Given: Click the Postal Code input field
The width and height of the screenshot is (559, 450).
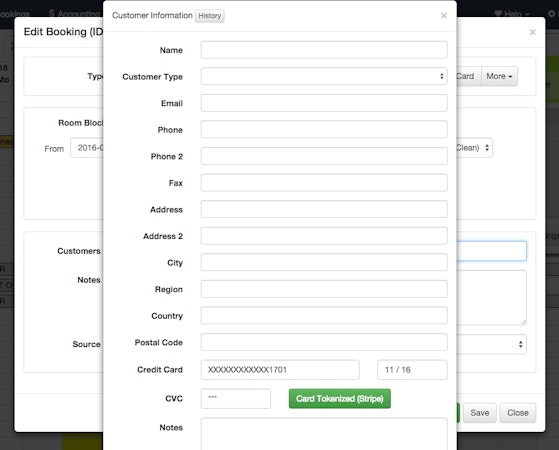Looking at the screenshot, I should (324, 342).
